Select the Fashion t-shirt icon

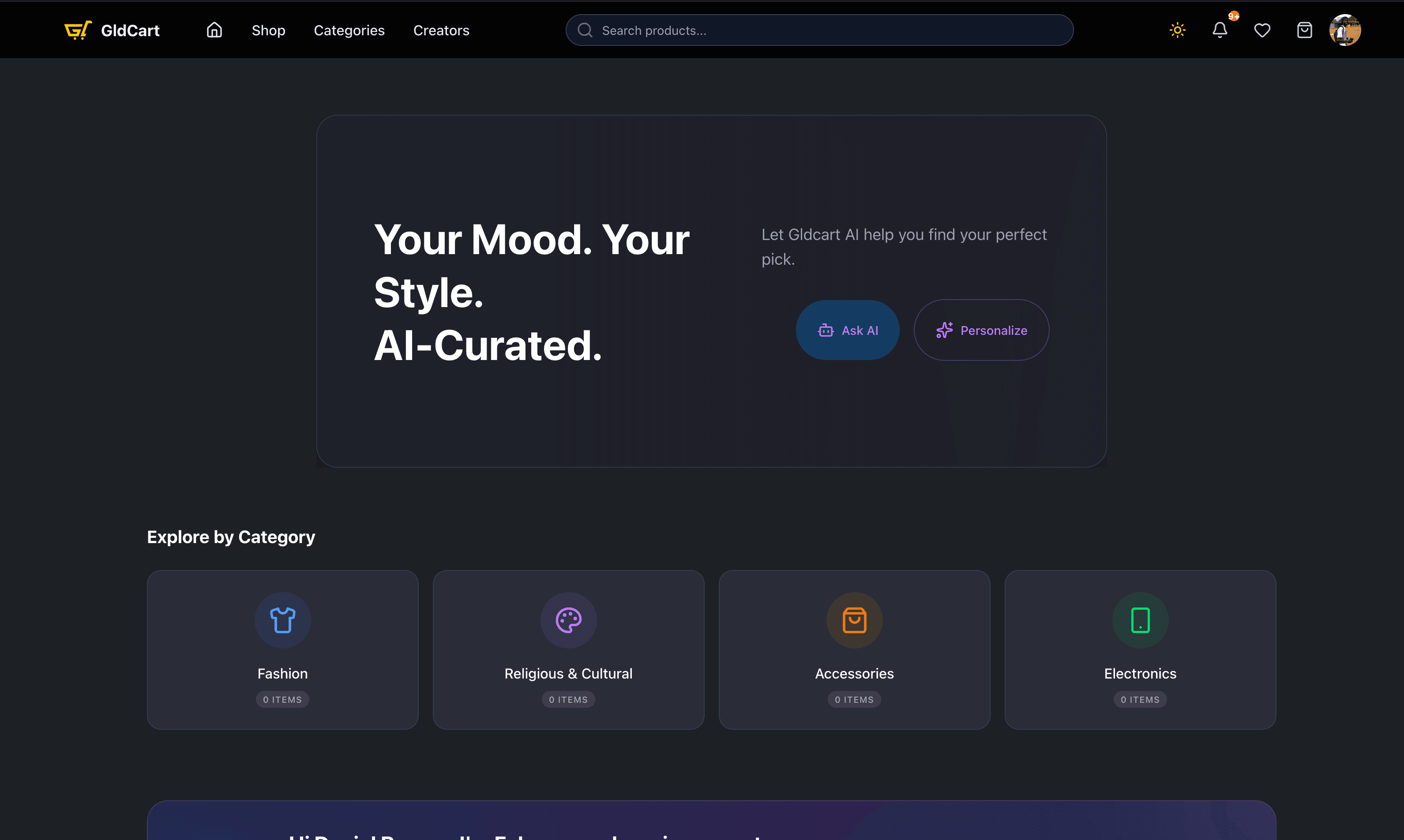282,620
